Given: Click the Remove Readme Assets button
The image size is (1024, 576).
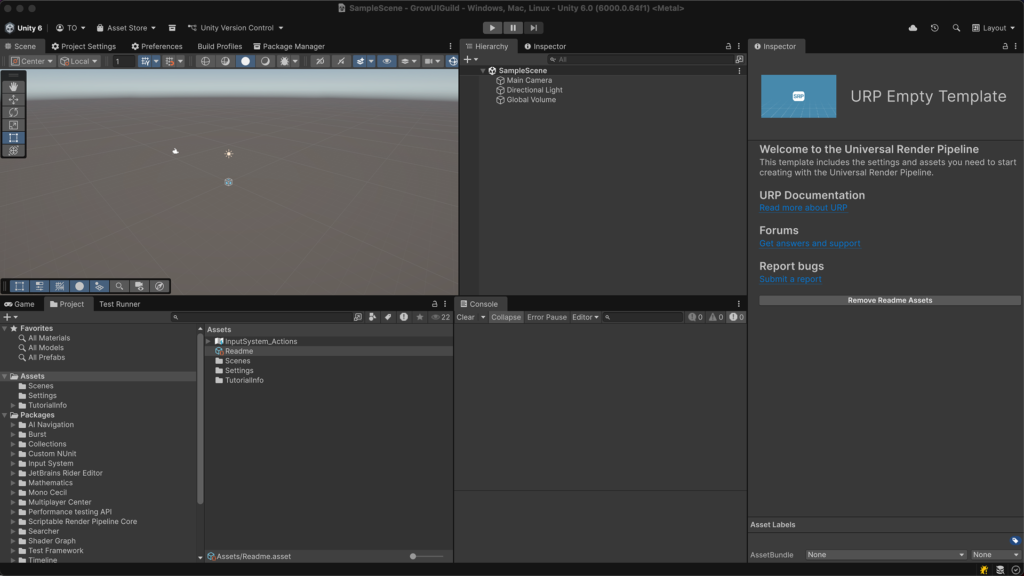Looking at the screenshot, I should pos(889,300).
